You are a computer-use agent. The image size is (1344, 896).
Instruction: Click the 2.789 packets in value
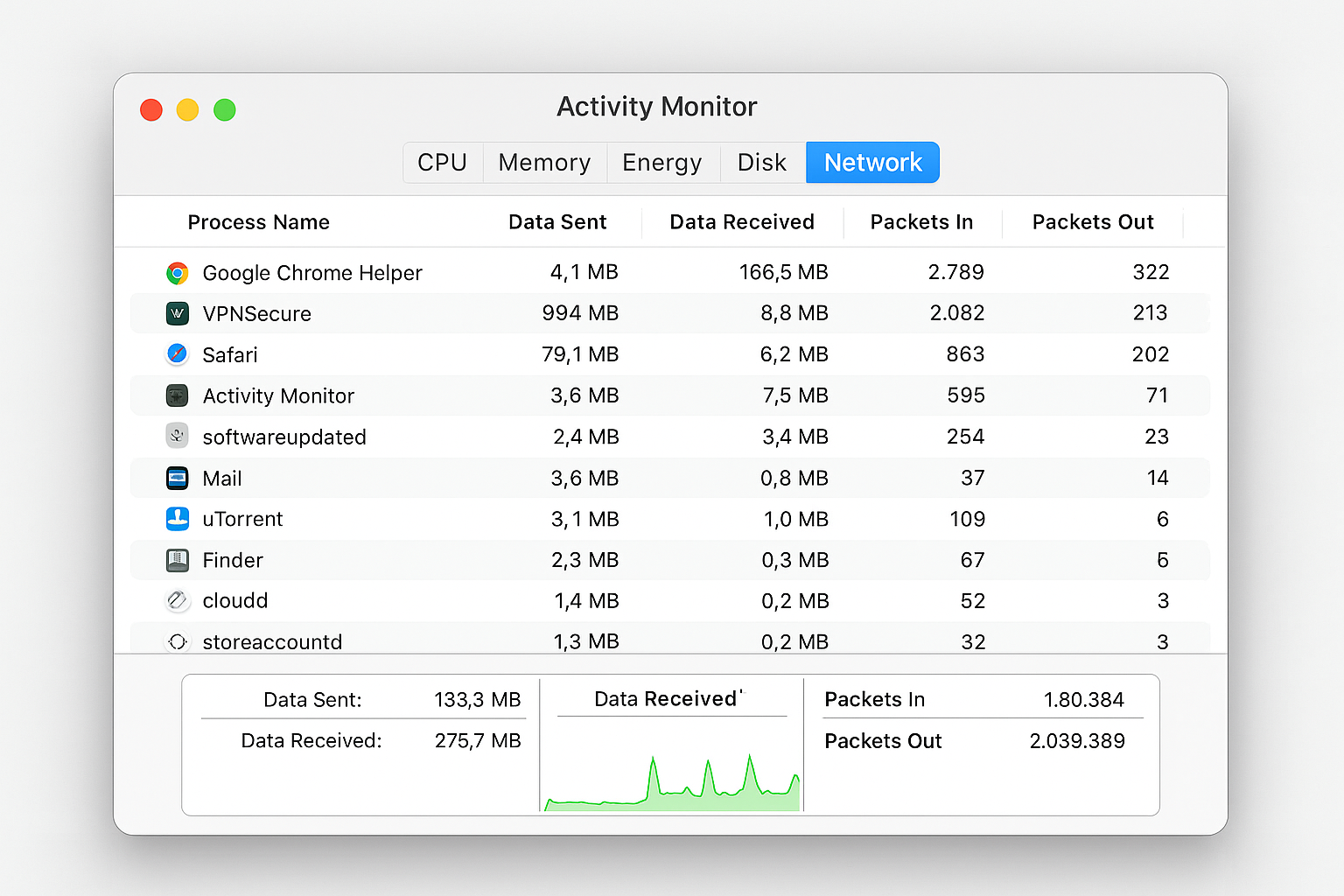(x=956, y=272)
